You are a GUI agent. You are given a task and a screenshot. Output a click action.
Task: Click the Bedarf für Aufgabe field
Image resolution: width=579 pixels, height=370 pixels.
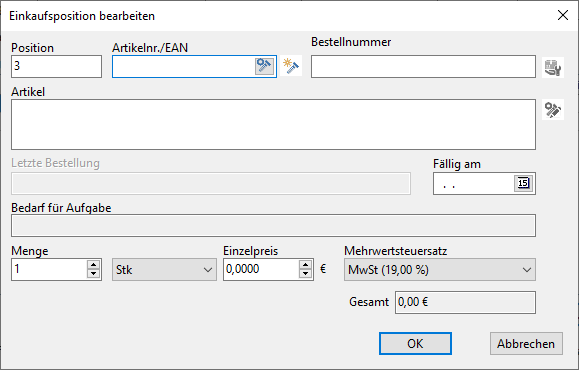point(273,226)
